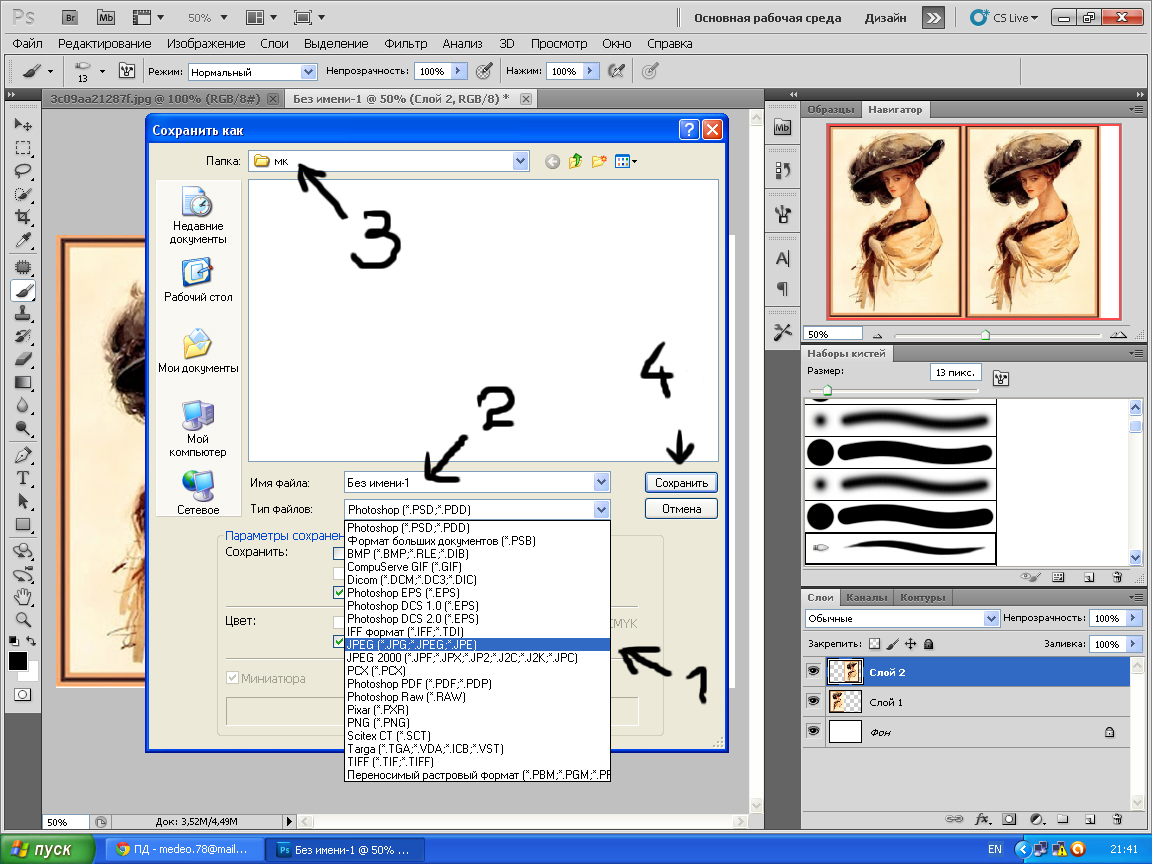Open the Фильтр menu

click(406, 43)
